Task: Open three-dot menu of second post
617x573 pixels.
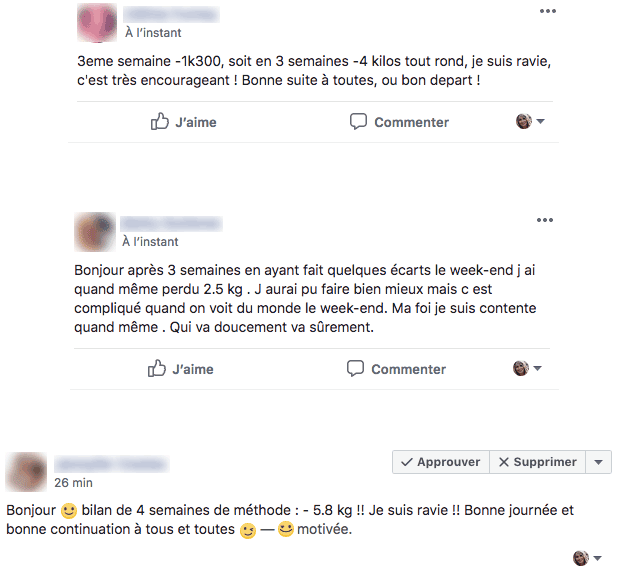Action: coord(545,220)
